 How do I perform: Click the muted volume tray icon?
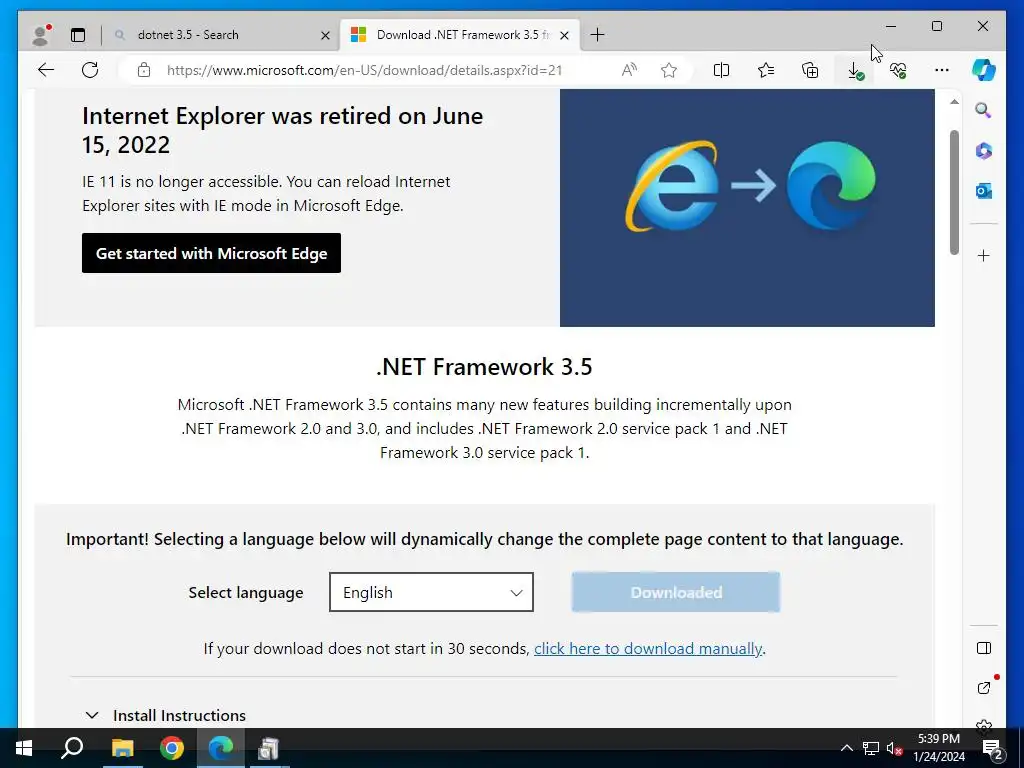coord(894,748)
